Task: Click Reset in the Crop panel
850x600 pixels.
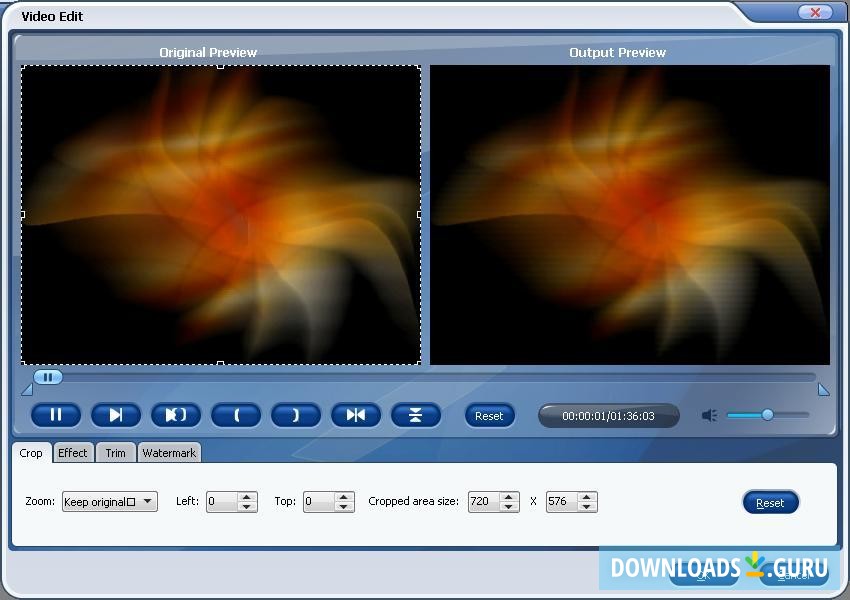Action: pos(771,502)
